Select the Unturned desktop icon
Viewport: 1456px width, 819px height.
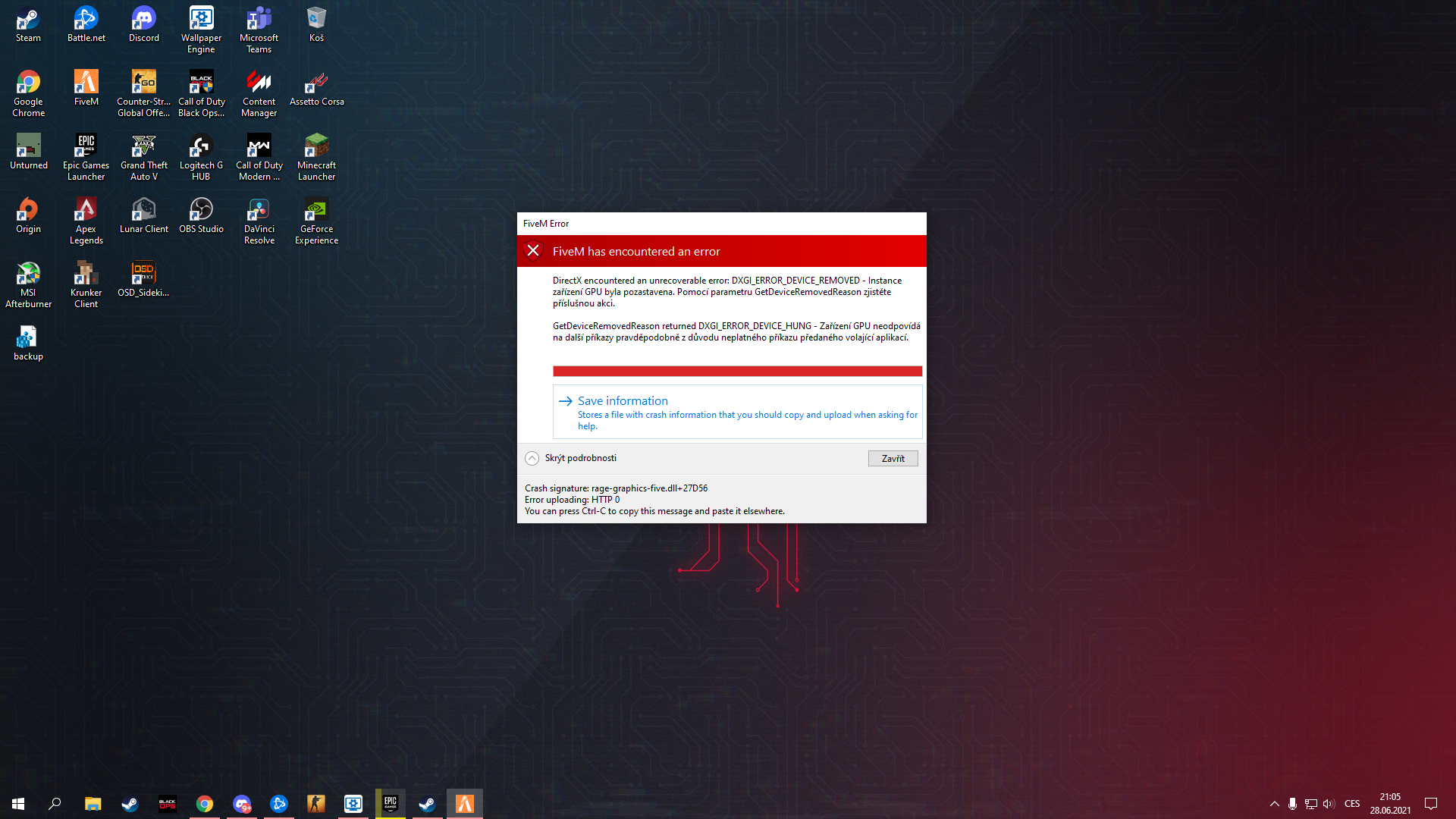click(x=28, y=152)
